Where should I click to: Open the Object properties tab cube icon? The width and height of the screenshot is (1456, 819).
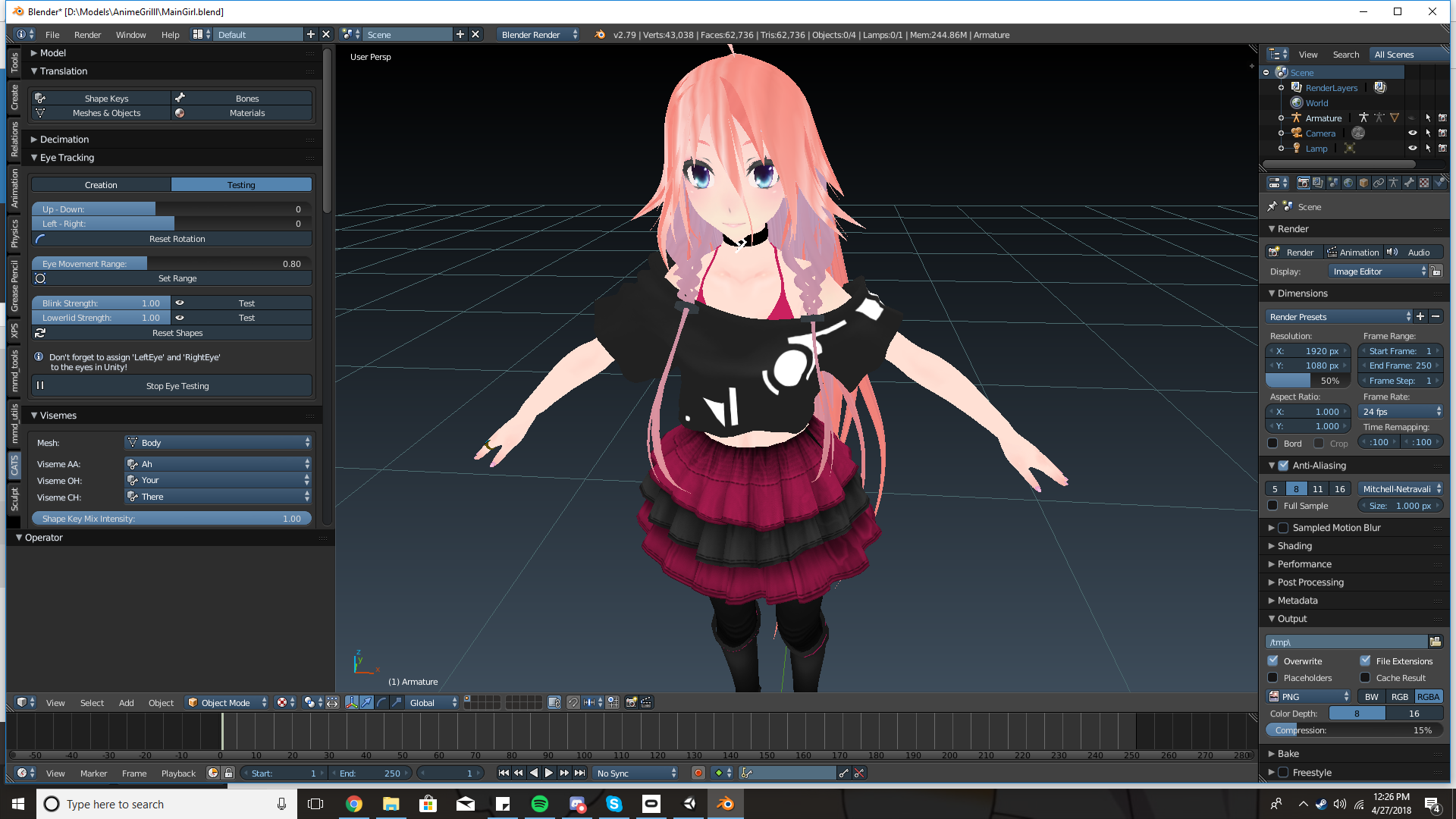1363,183
